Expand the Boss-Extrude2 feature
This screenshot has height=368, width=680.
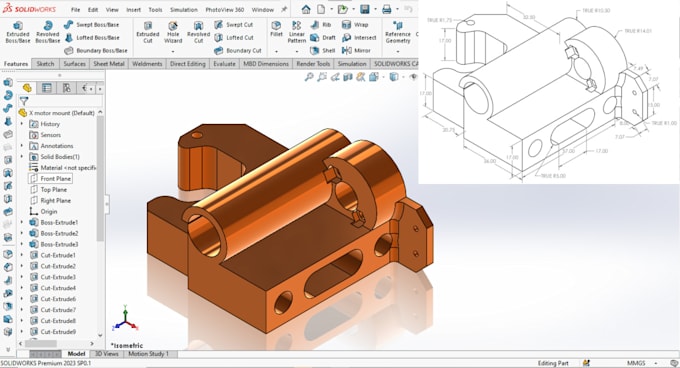(x=22, y=233)
